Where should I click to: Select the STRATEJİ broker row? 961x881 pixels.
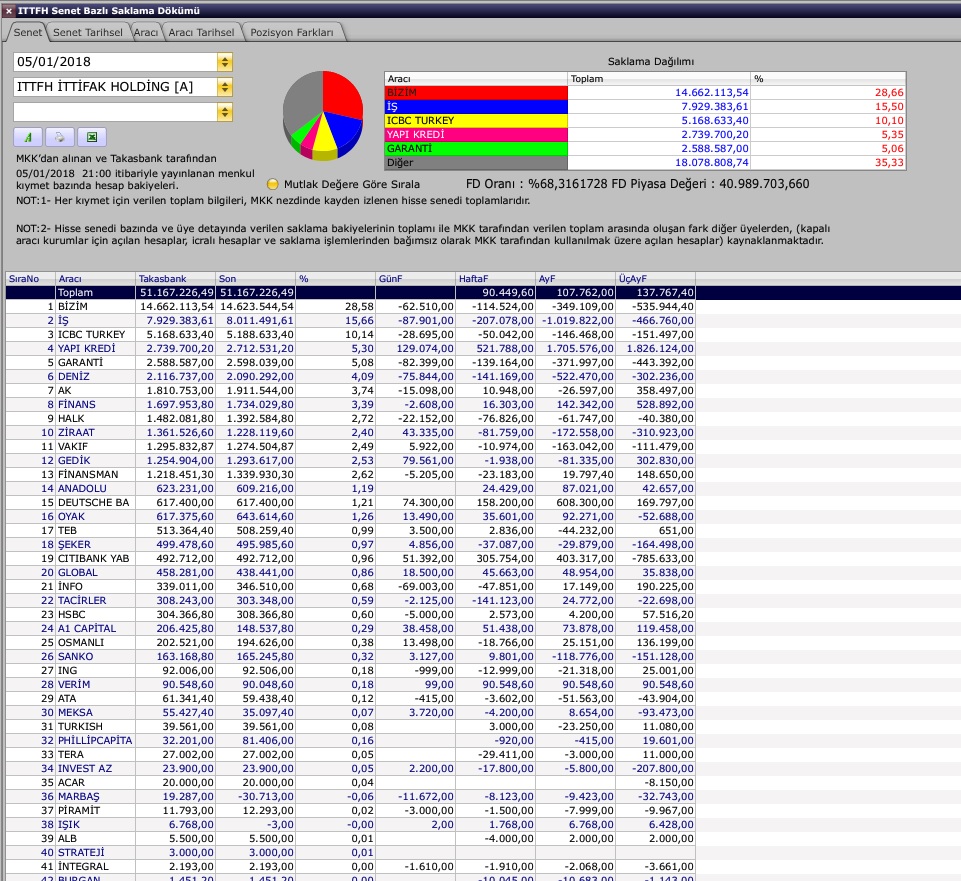[351, 853]
